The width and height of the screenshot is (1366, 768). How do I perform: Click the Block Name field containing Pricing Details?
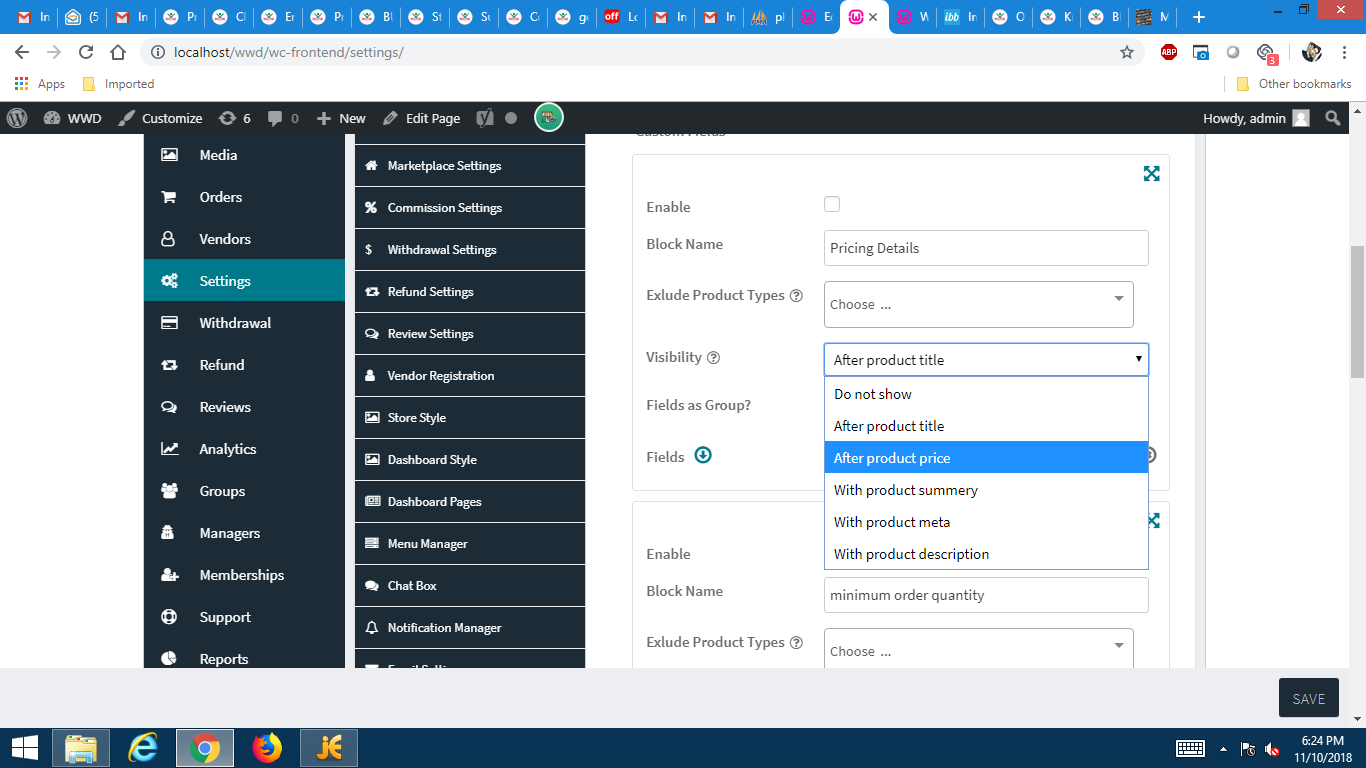point(986,248)
